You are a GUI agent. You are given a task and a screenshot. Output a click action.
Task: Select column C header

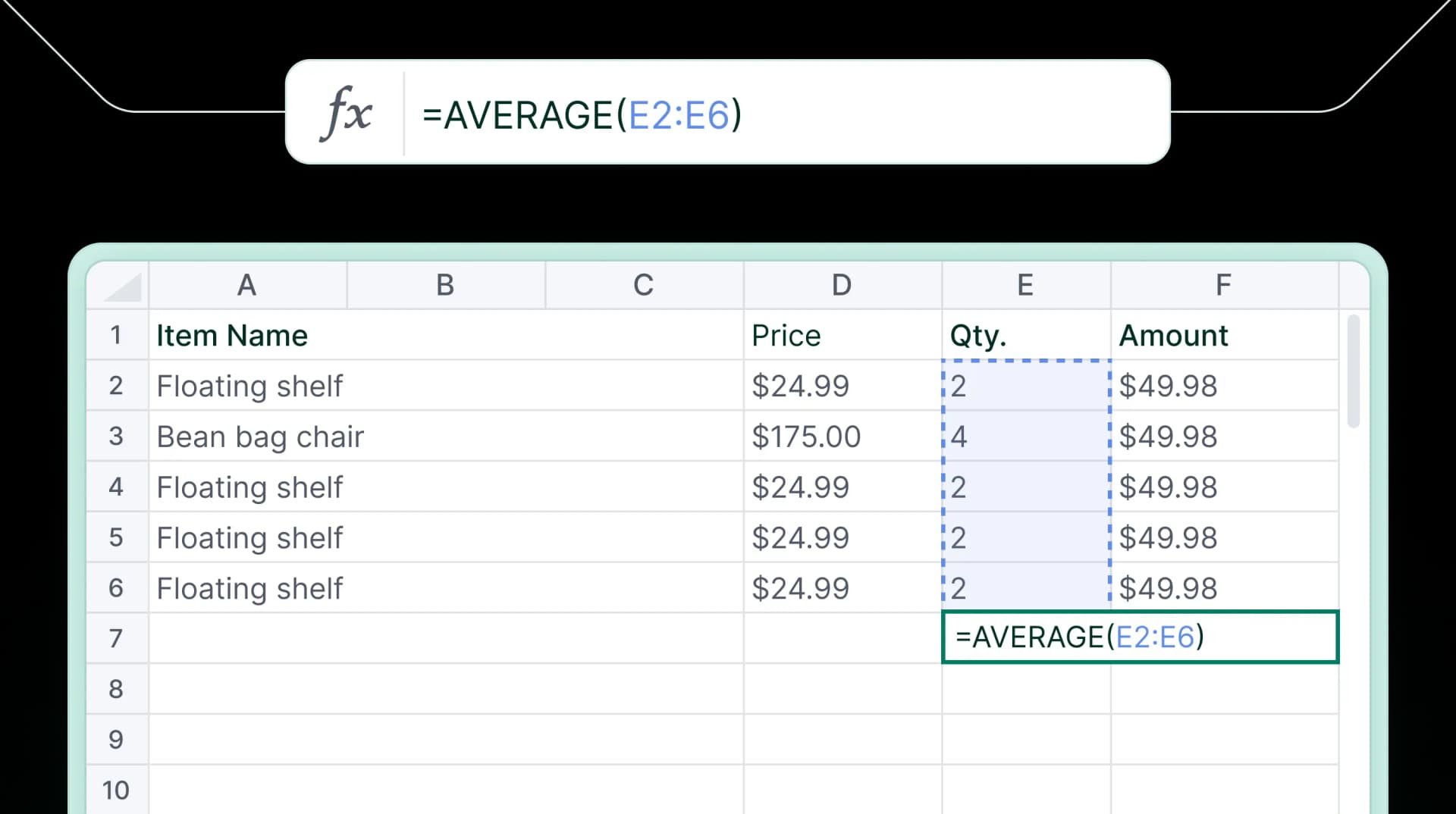[644, 285]
